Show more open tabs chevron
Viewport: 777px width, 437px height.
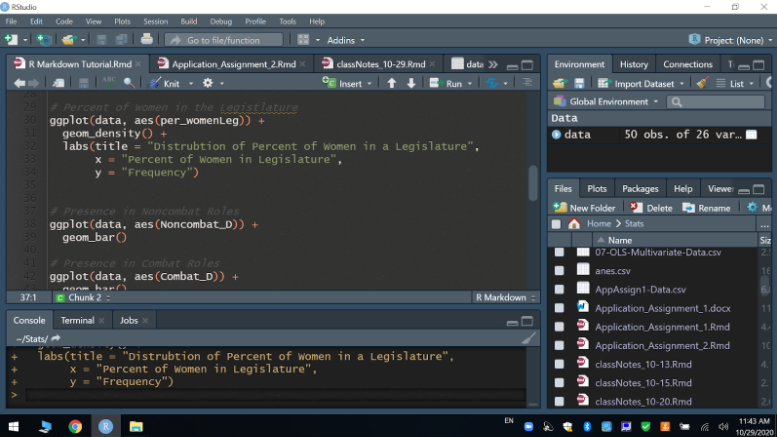click(493, 64)
